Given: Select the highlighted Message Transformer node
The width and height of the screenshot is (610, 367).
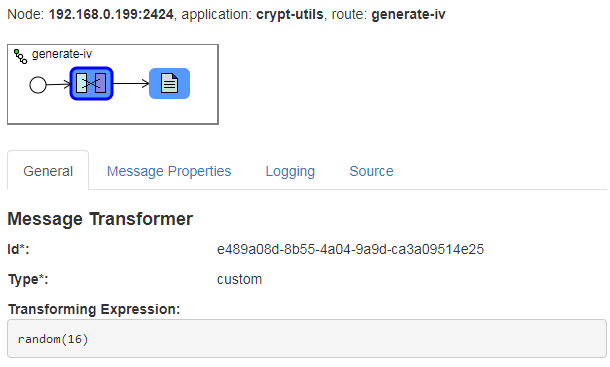Looking at the screenshot, I should coord(91,83).
